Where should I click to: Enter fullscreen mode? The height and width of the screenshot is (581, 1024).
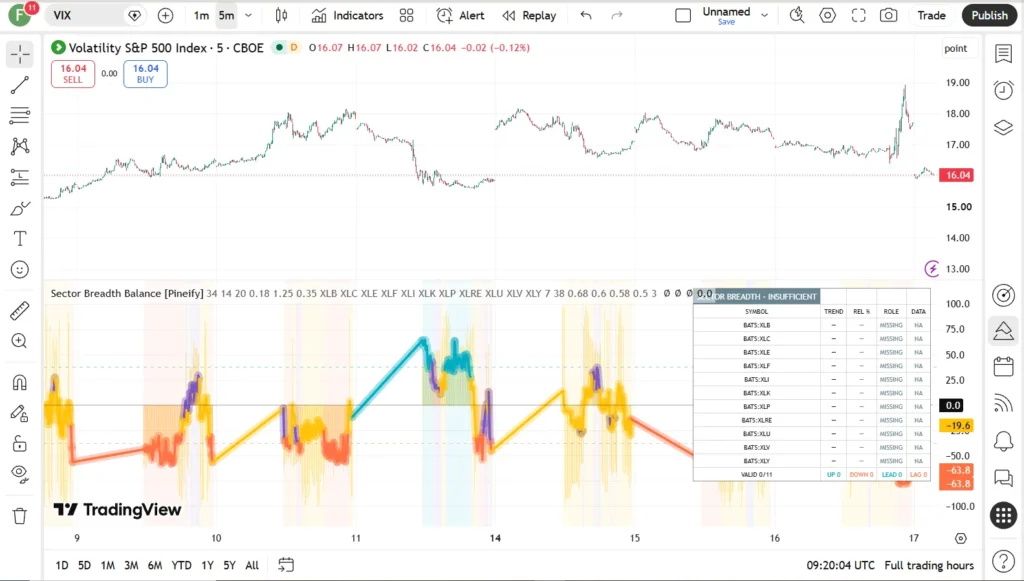point(858,16)
